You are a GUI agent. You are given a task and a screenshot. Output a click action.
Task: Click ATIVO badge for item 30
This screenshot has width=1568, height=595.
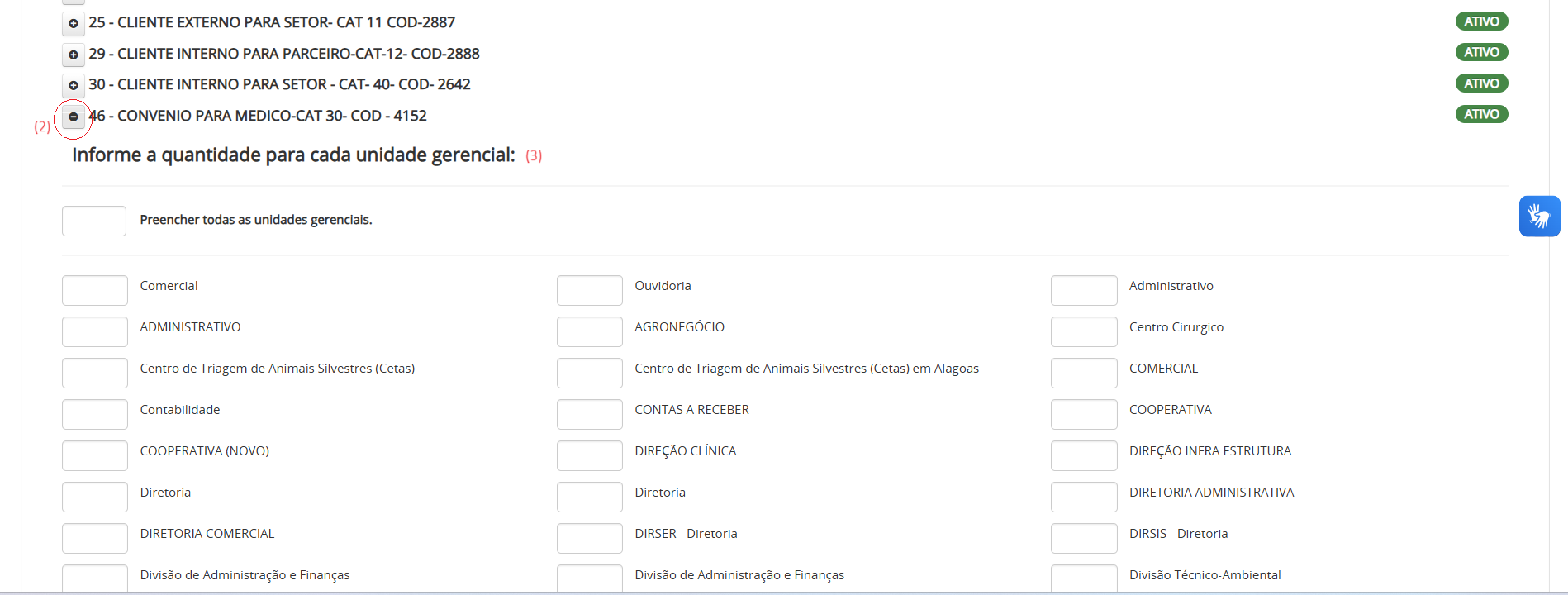coord(1481,83)
